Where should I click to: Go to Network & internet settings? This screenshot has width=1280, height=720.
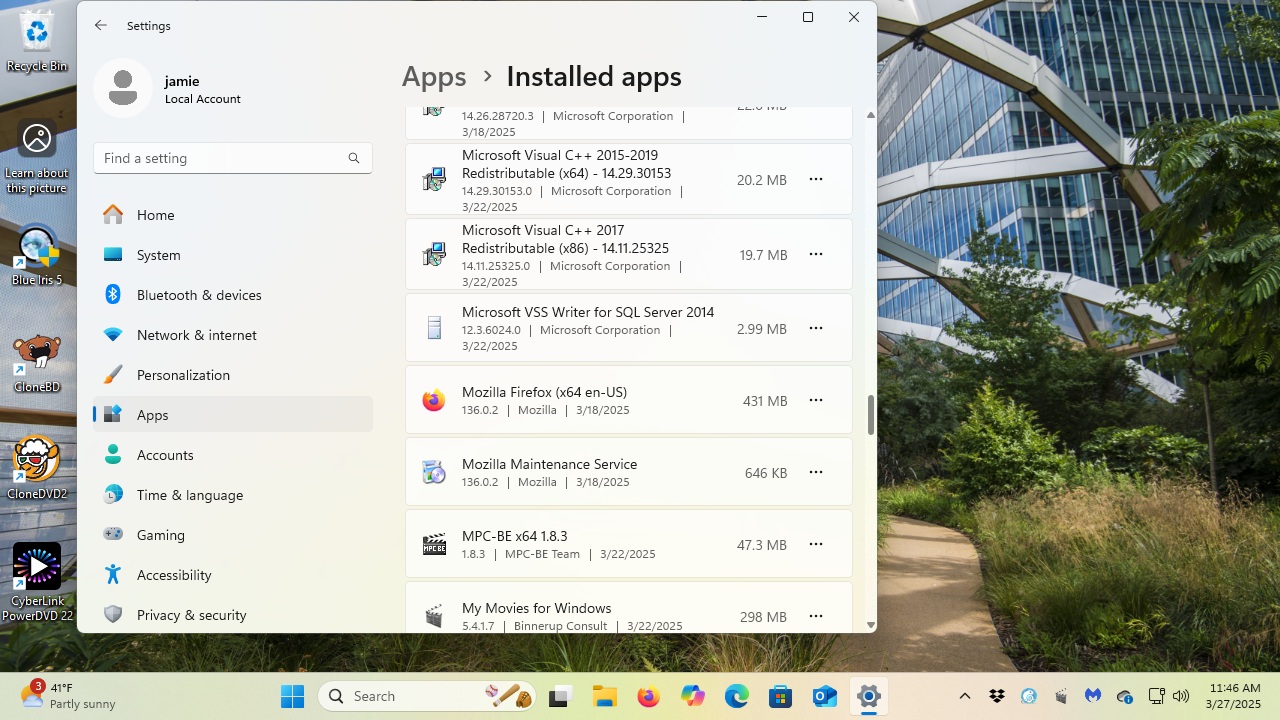(x=233, y=335)
